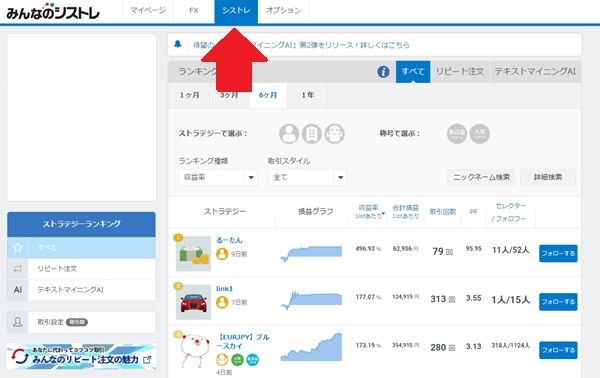Click the link1 red car thumbnail
600x378 pixels.
(193, 302)
